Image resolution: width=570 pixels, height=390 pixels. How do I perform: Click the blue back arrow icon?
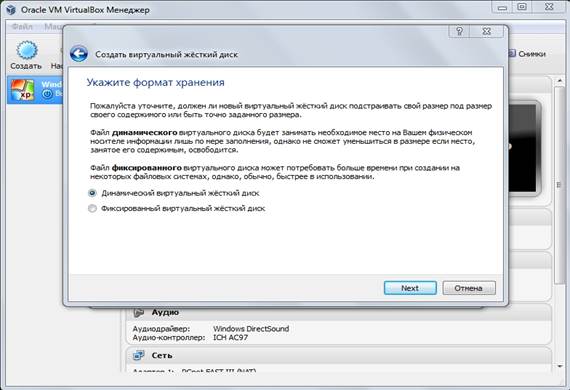click(79, 54)
